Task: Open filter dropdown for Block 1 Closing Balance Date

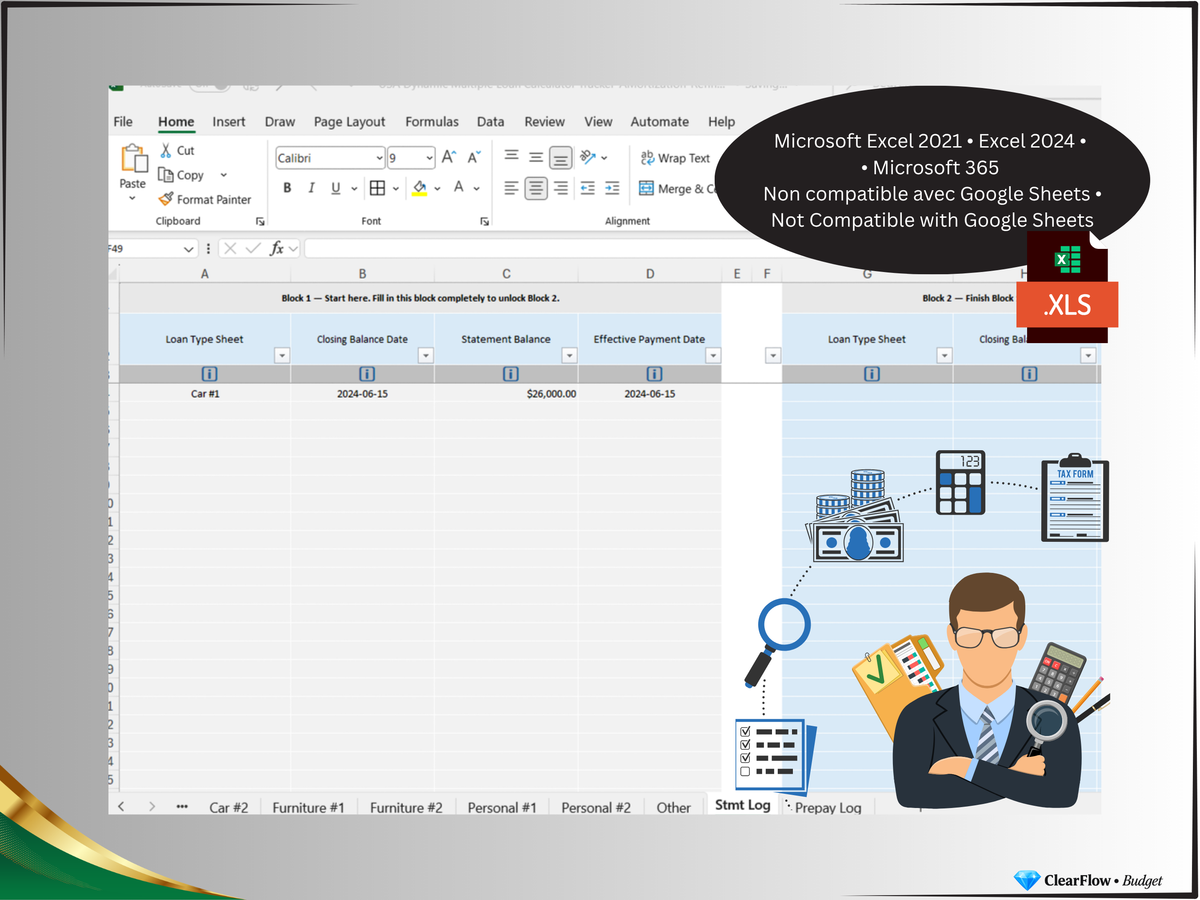Action: (426, 355)
